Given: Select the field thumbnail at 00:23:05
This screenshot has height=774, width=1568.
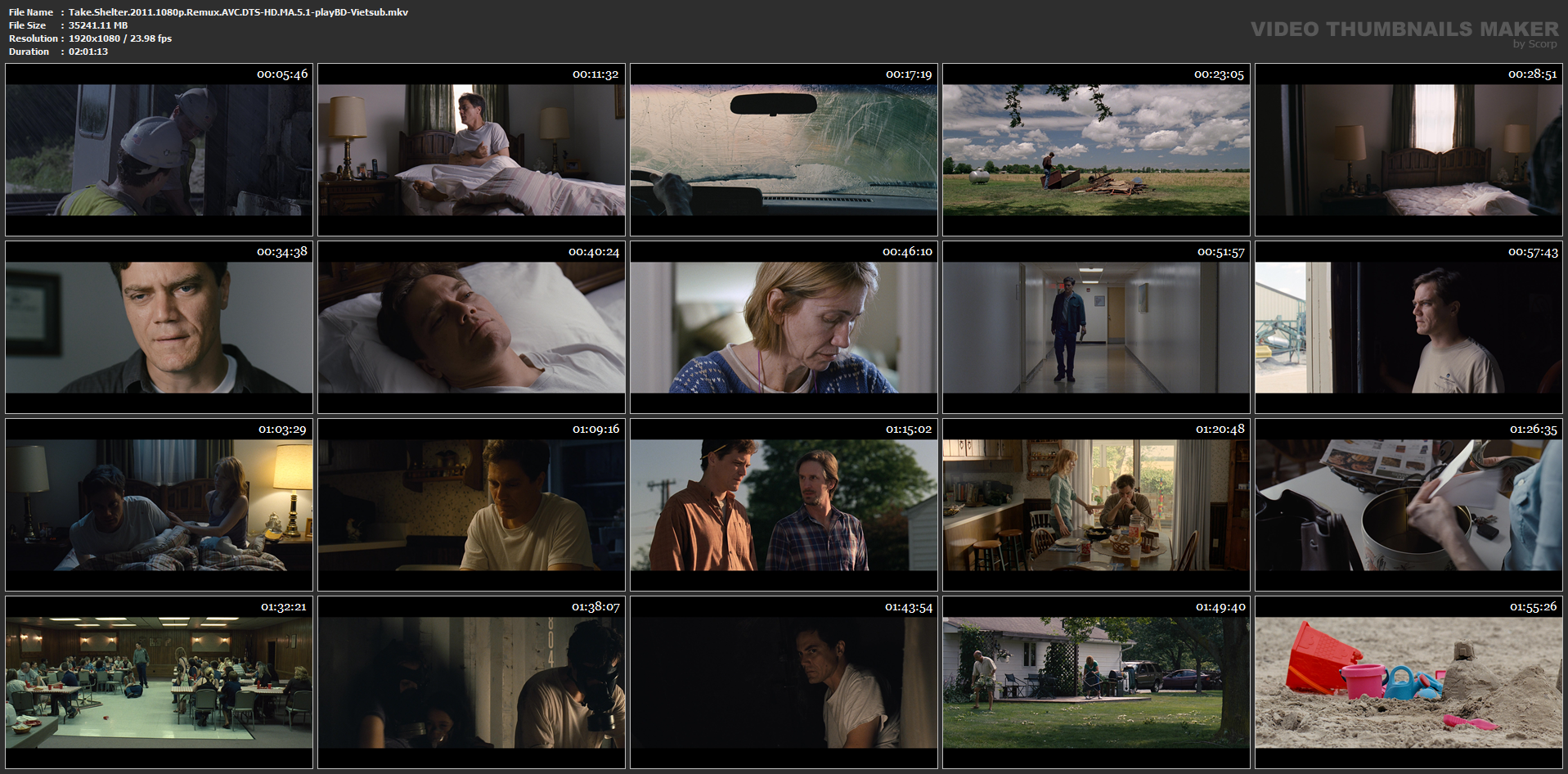Looking at the screenshot, I should (x=1096, y=150).
